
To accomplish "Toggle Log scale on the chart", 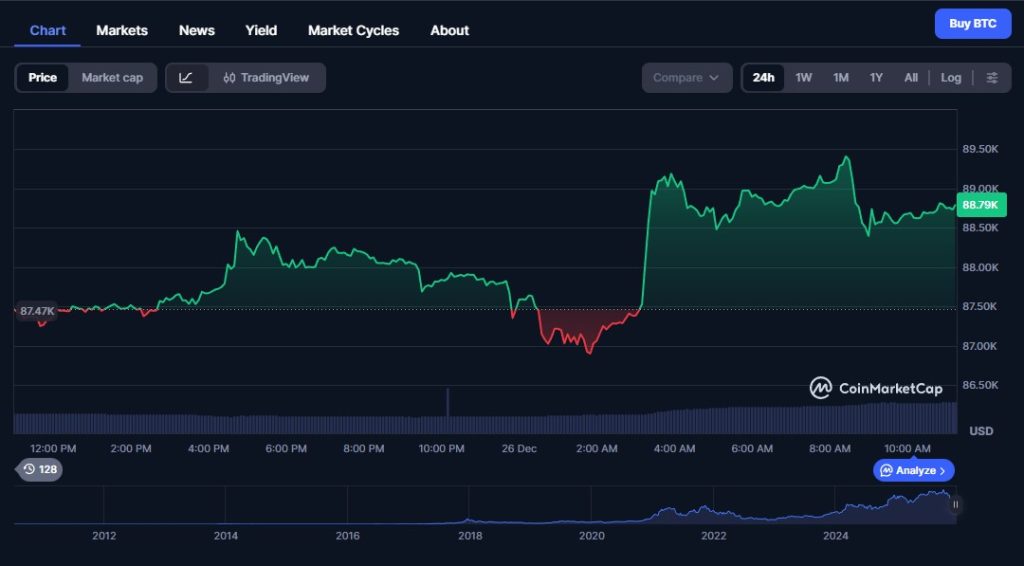I will coord(951,78).
